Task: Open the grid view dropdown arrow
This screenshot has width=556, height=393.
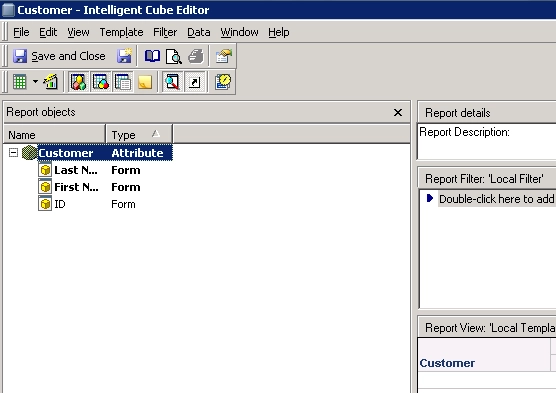Action: 35,82
